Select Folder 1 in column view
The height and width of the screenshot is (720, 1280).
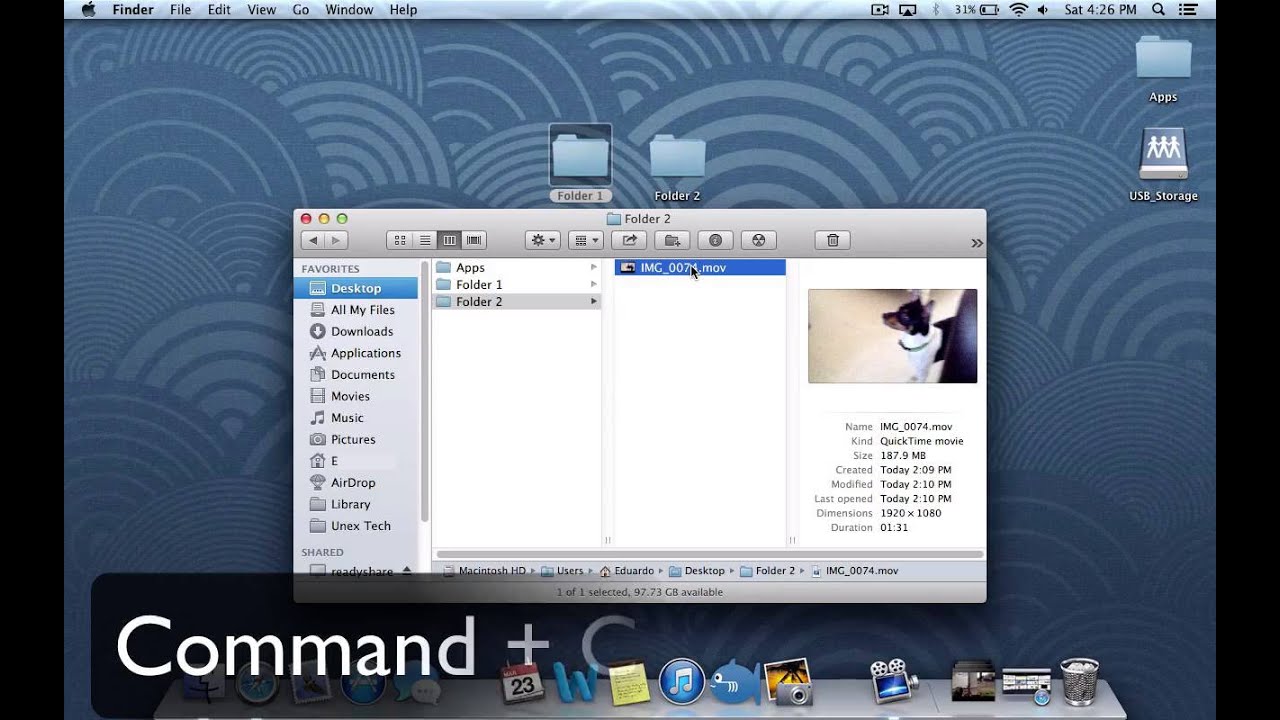tap(516, 284)
